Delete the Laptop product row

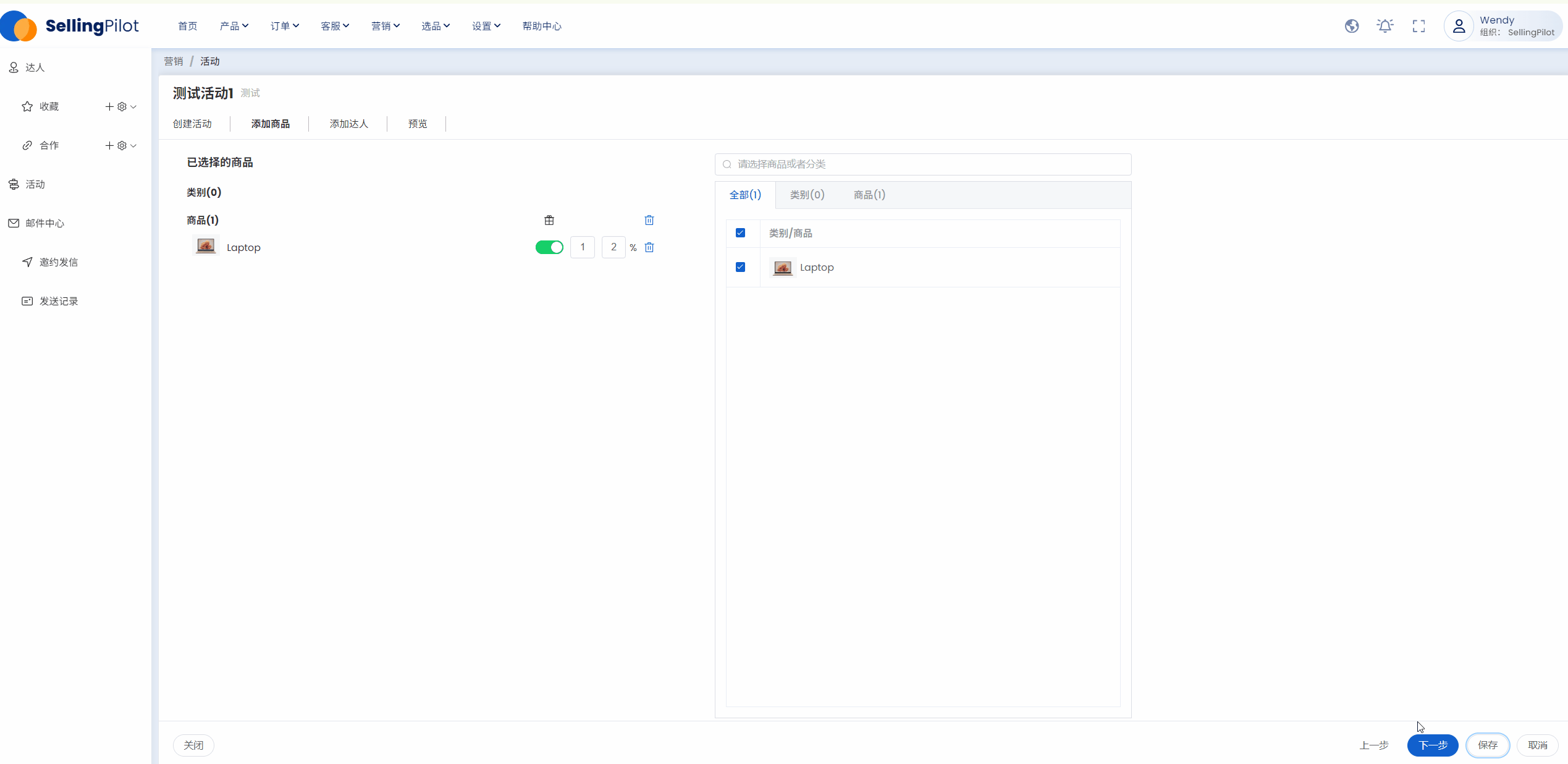click(x=649, y=247)
